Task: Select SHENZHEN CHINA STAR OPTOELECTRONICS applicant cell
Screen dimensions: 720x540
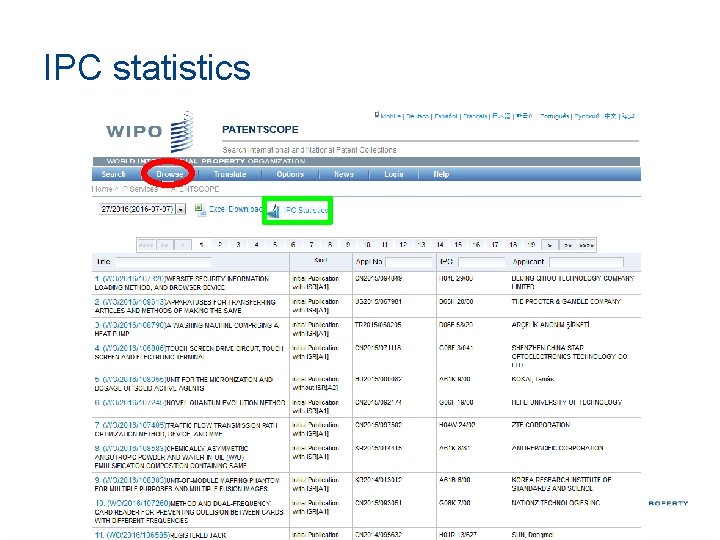Action: [569, 356]
